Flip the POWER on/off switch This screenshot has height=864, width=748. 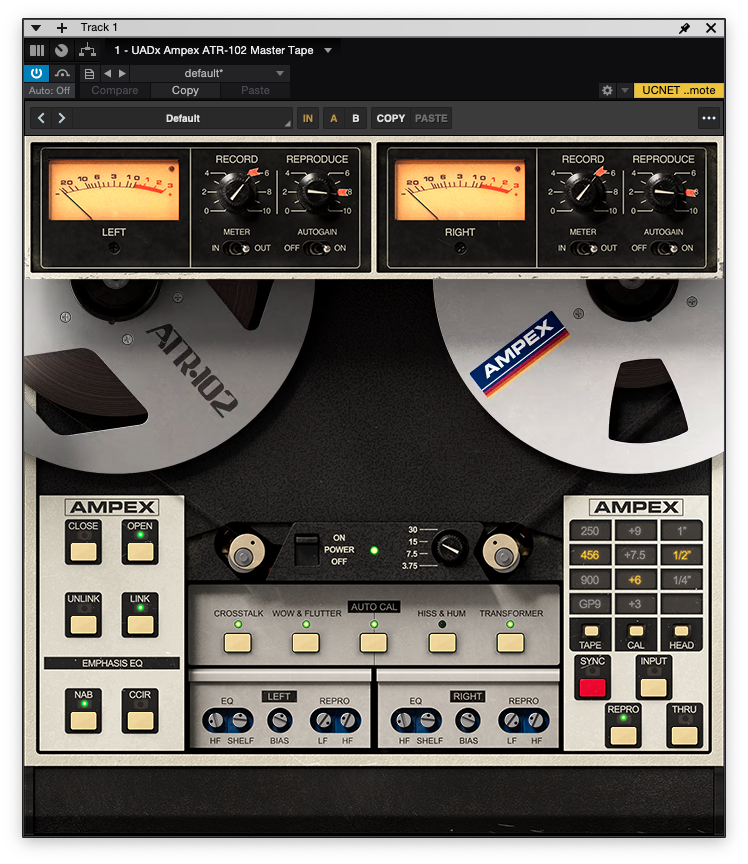(306, 549)
